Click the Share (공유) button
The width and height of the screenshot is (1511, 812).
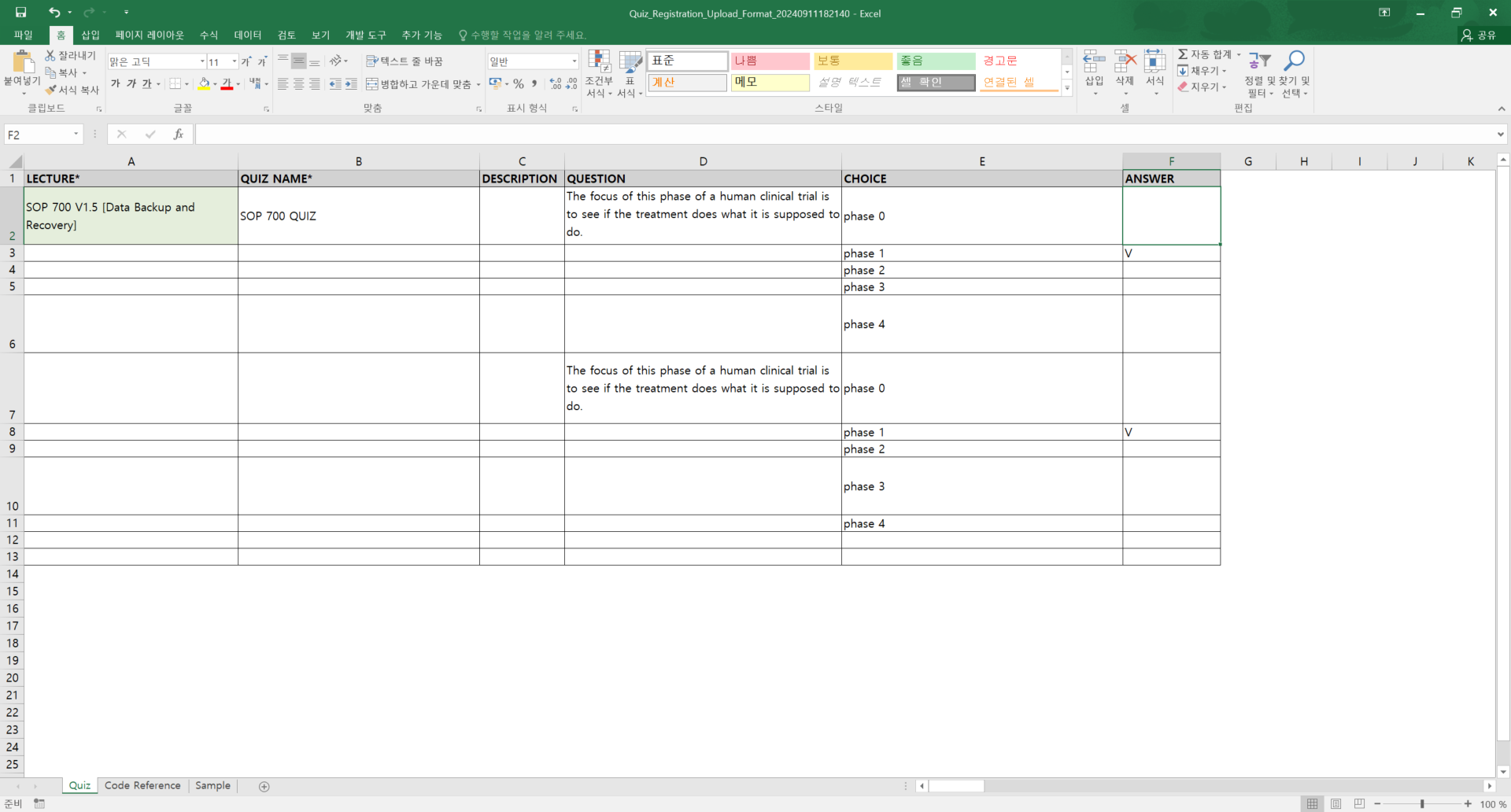(1478, 35)
